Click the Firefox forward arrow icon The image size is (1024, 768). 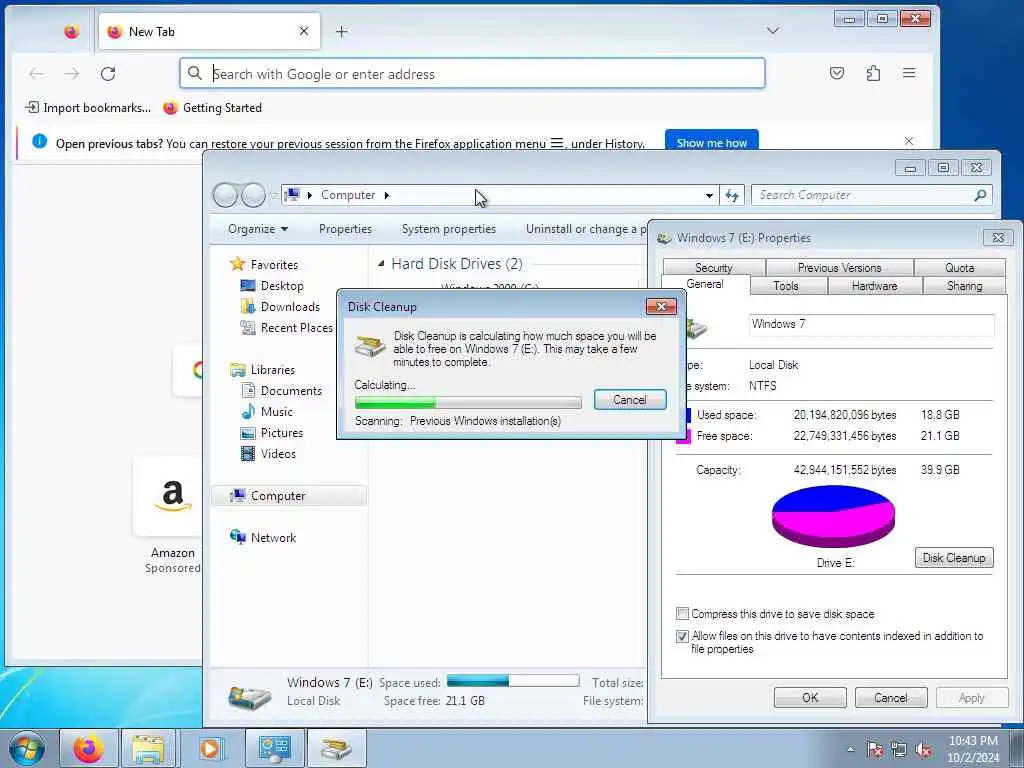[x=72, y=74]
